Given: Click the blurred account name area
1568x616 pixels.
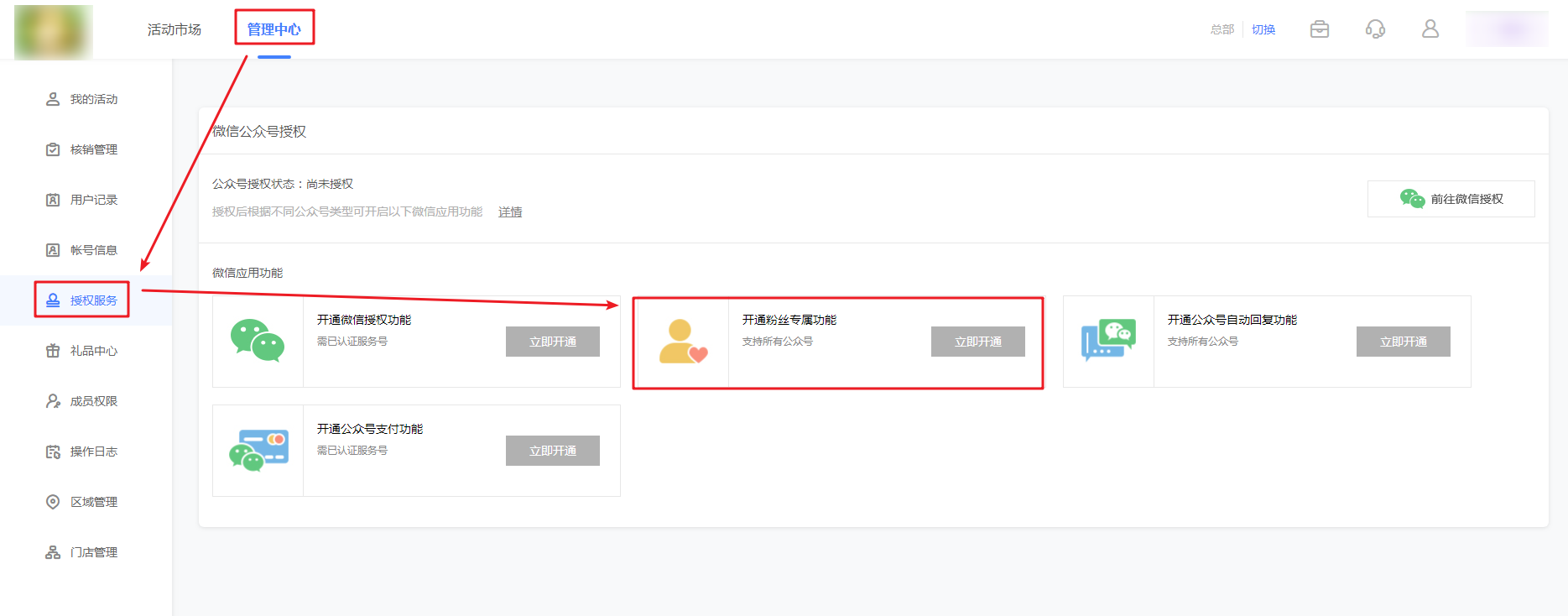Looking at the screenshot, I should coord(1507,29).
